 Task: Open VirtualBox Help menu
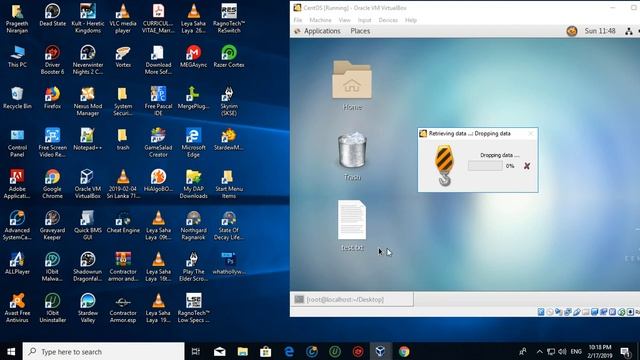pos(411,20)
